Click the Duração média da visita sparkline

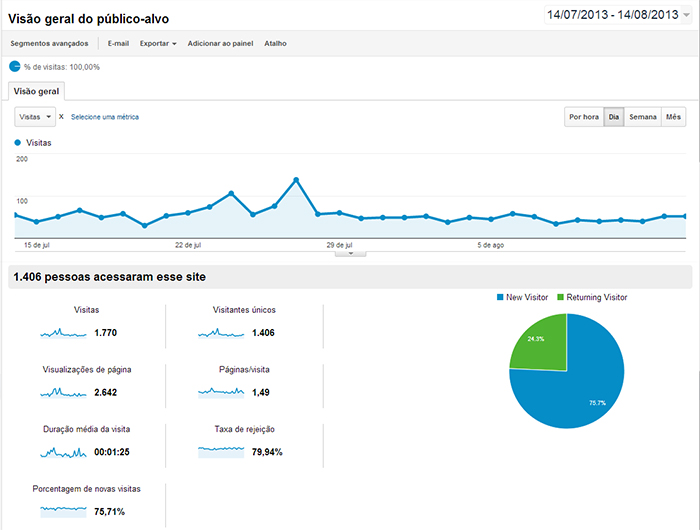(64, 452)
